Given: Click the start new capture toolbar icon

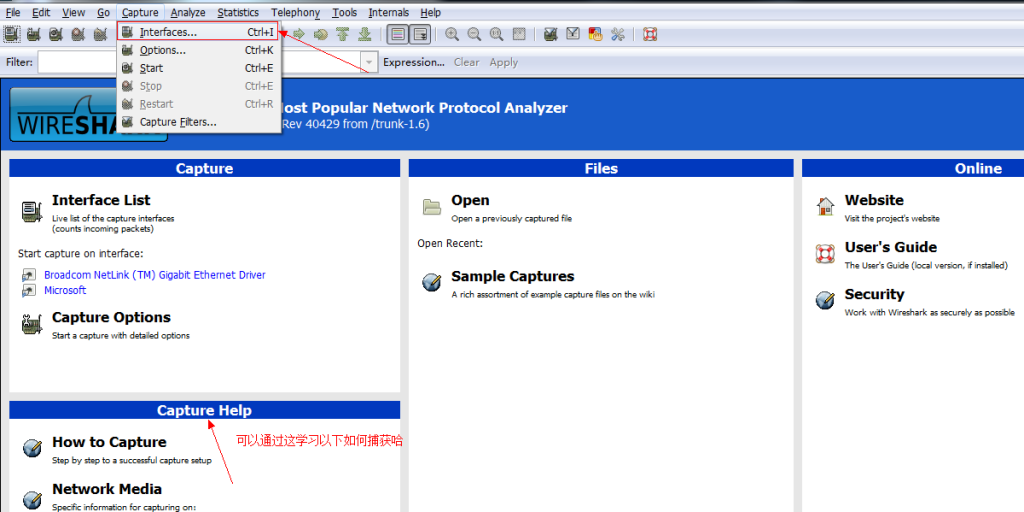Looking at the screenshot, I should tap(56, 34).
